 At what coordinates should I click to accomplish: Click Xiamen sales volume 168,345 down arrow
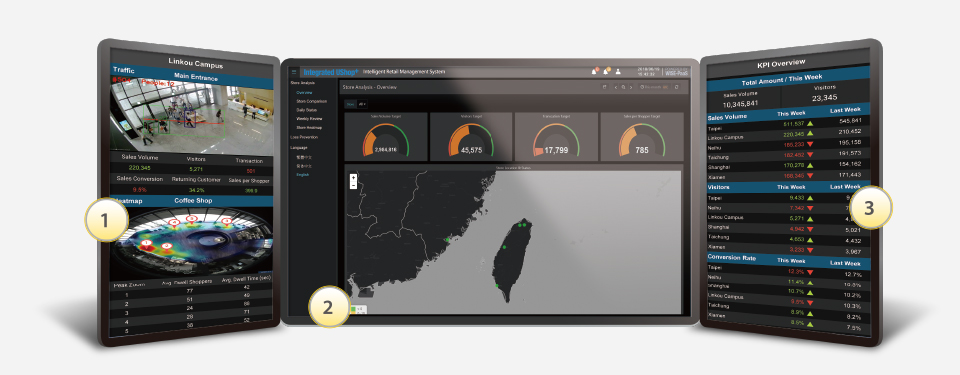(x=810, y=175)
